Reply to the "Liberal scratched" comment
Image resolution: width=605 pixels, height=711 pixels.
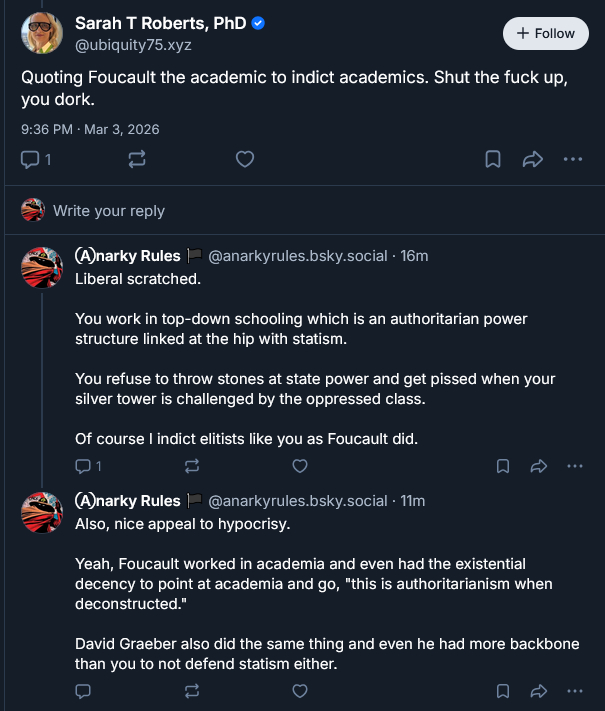pyautogui.click(x=84, y=465)
